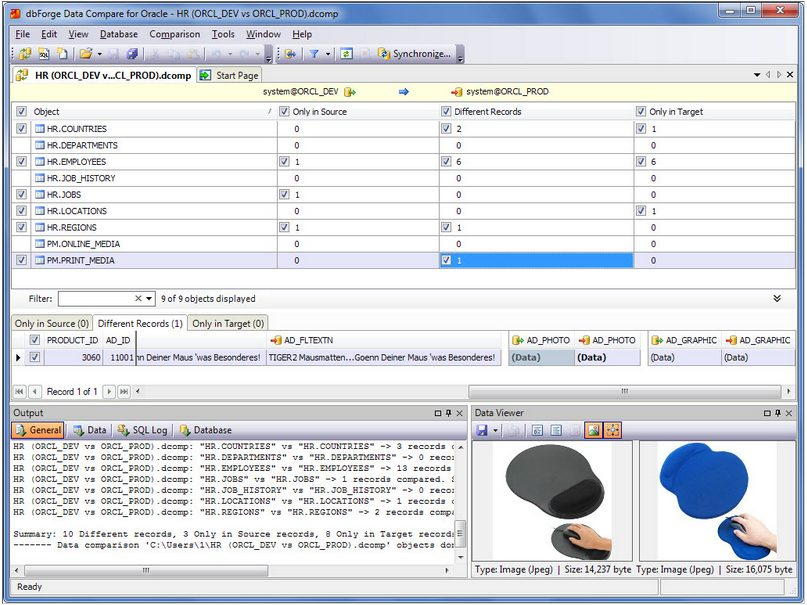
Task: Expand the double chevron beside filter row
Action: click(x=777, y=298)
